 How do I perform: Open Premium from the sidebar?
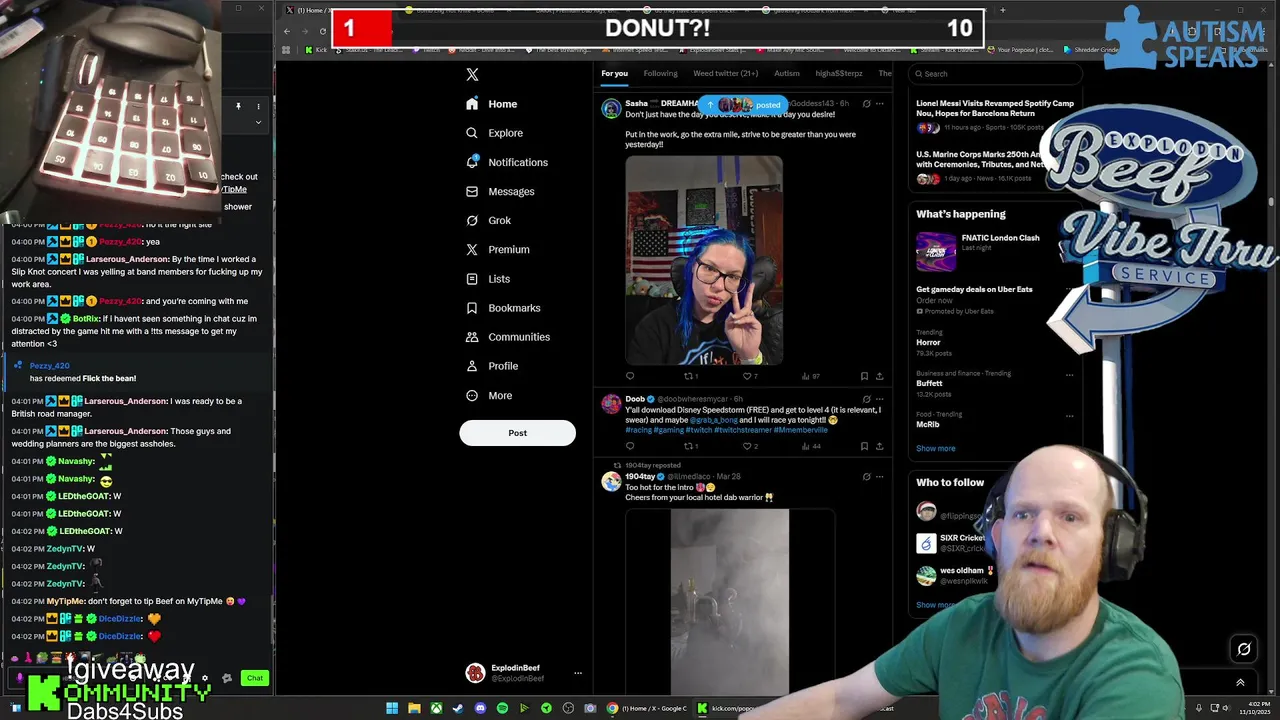pyautogui.click(x=497, y=249)
